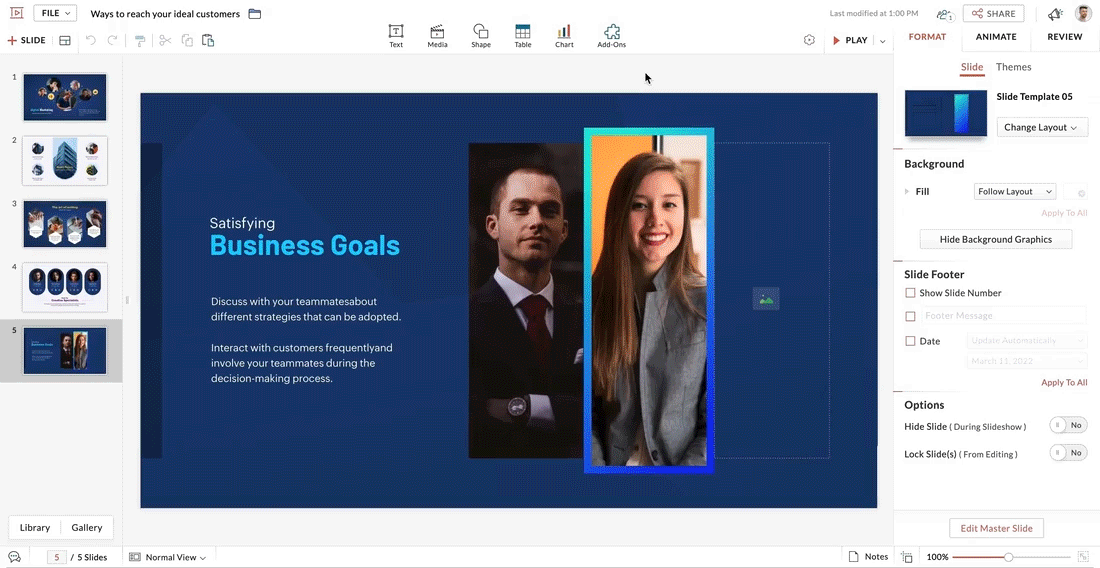Open Add-Ons

[612, 36]
